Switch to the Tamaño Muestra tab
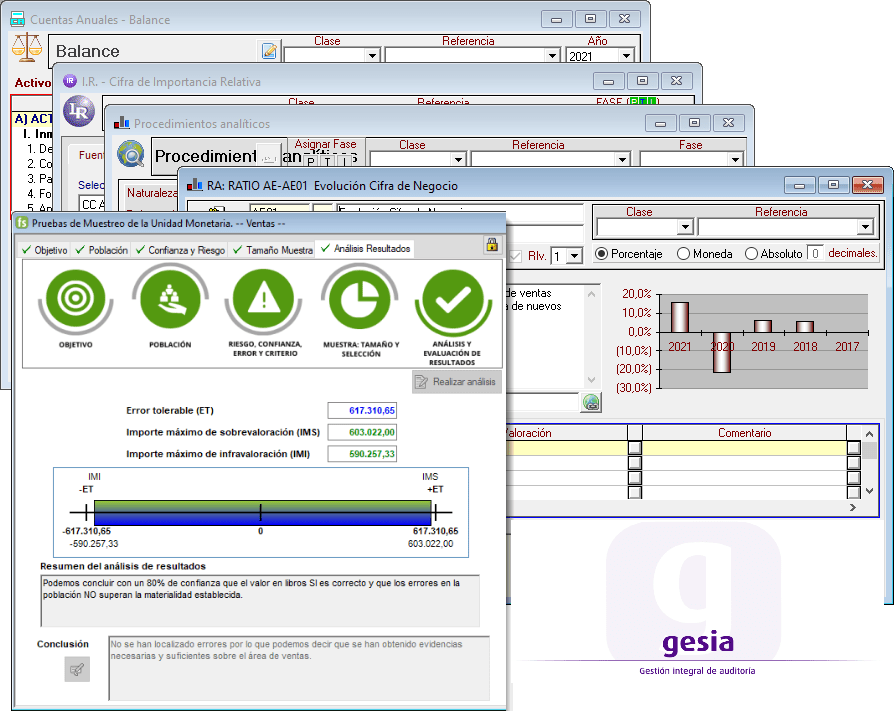The height and width of the screenshot is (711, 894). pos(273,249)
